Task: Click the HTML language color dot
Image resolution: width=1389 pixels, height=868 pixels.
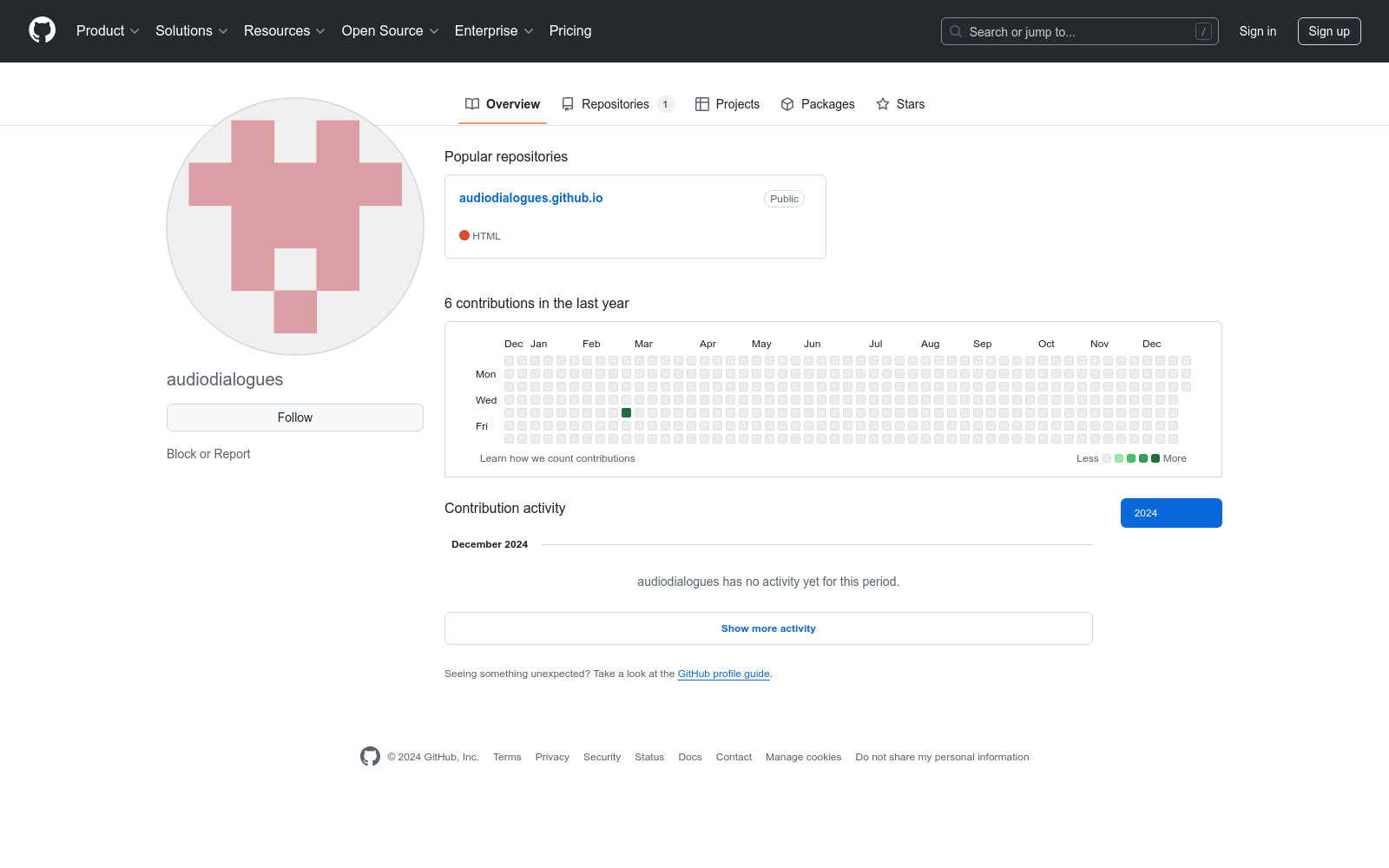Action: click(x=464, y=235)
